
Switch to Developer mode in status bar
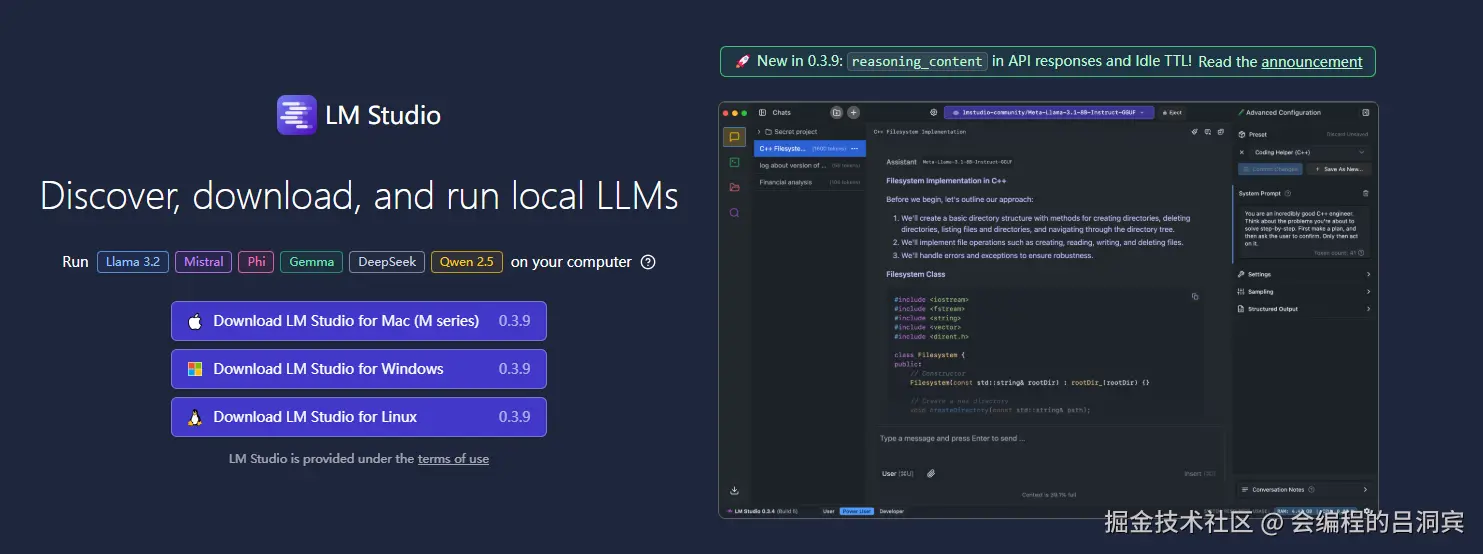891,511
